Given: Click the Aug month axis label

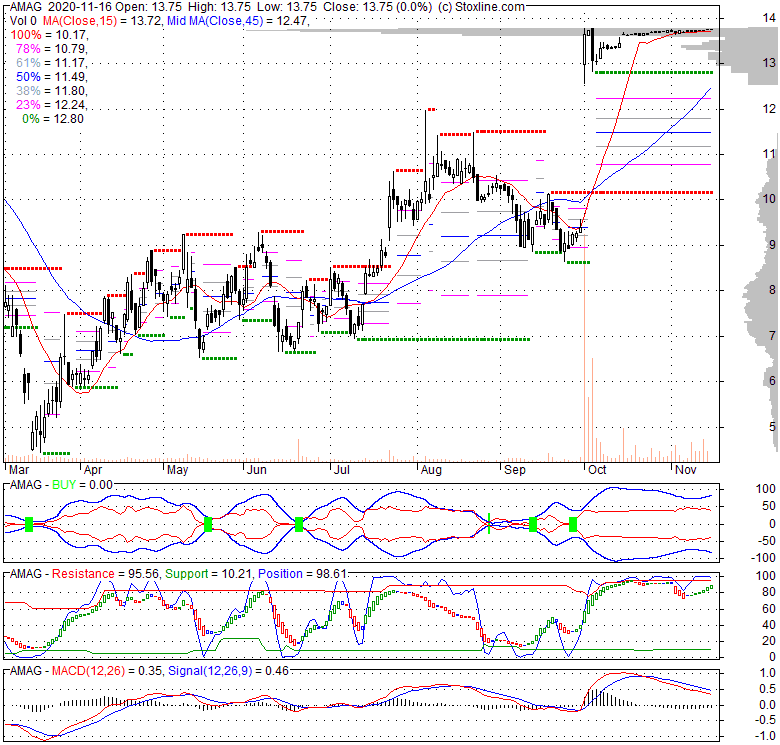Looking at the screenshot, I should point(431,470).
